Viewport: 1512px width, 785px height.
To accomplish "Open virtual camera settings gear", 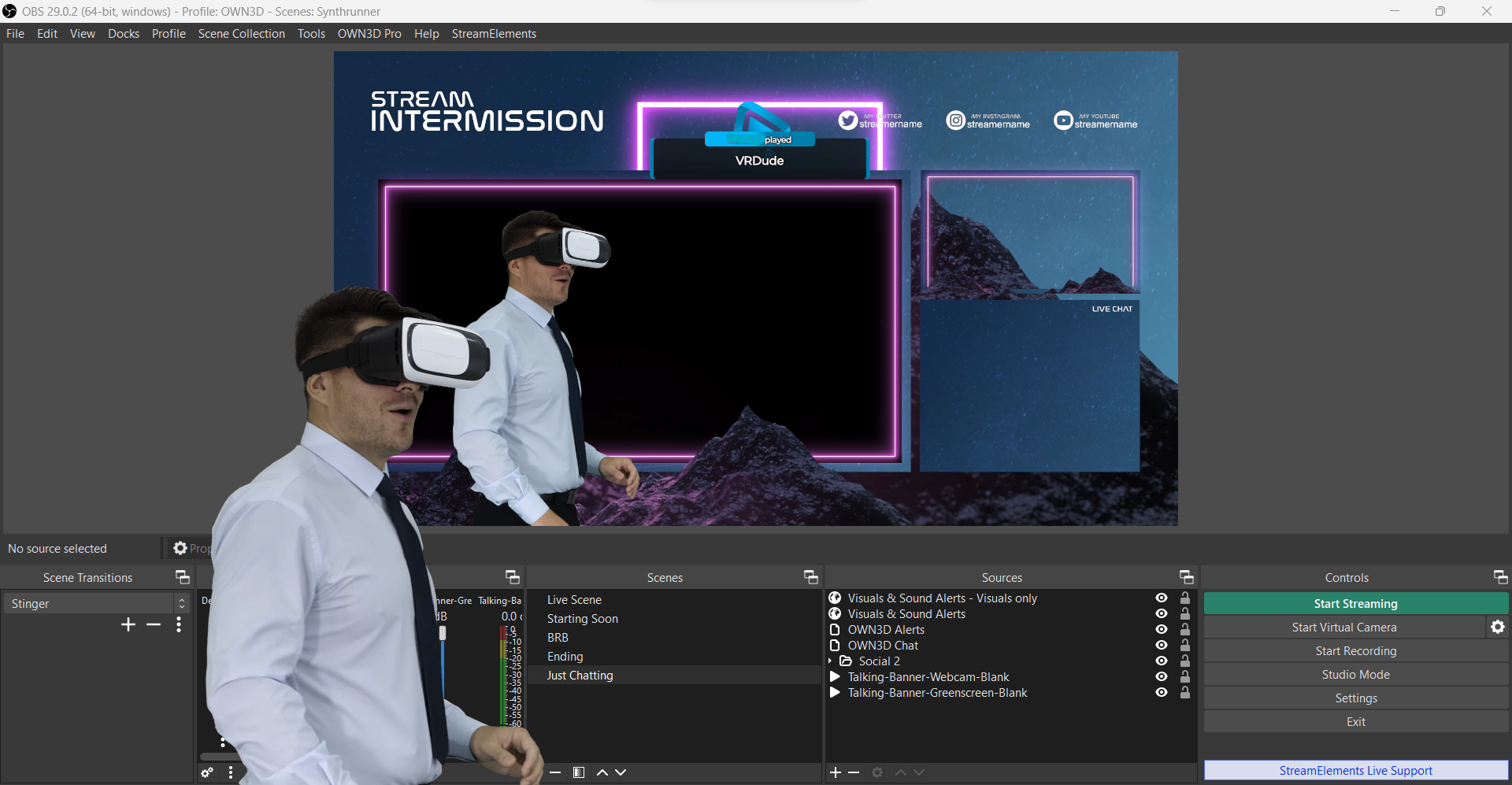I will pyautogui.click(x=1498, y=627).
